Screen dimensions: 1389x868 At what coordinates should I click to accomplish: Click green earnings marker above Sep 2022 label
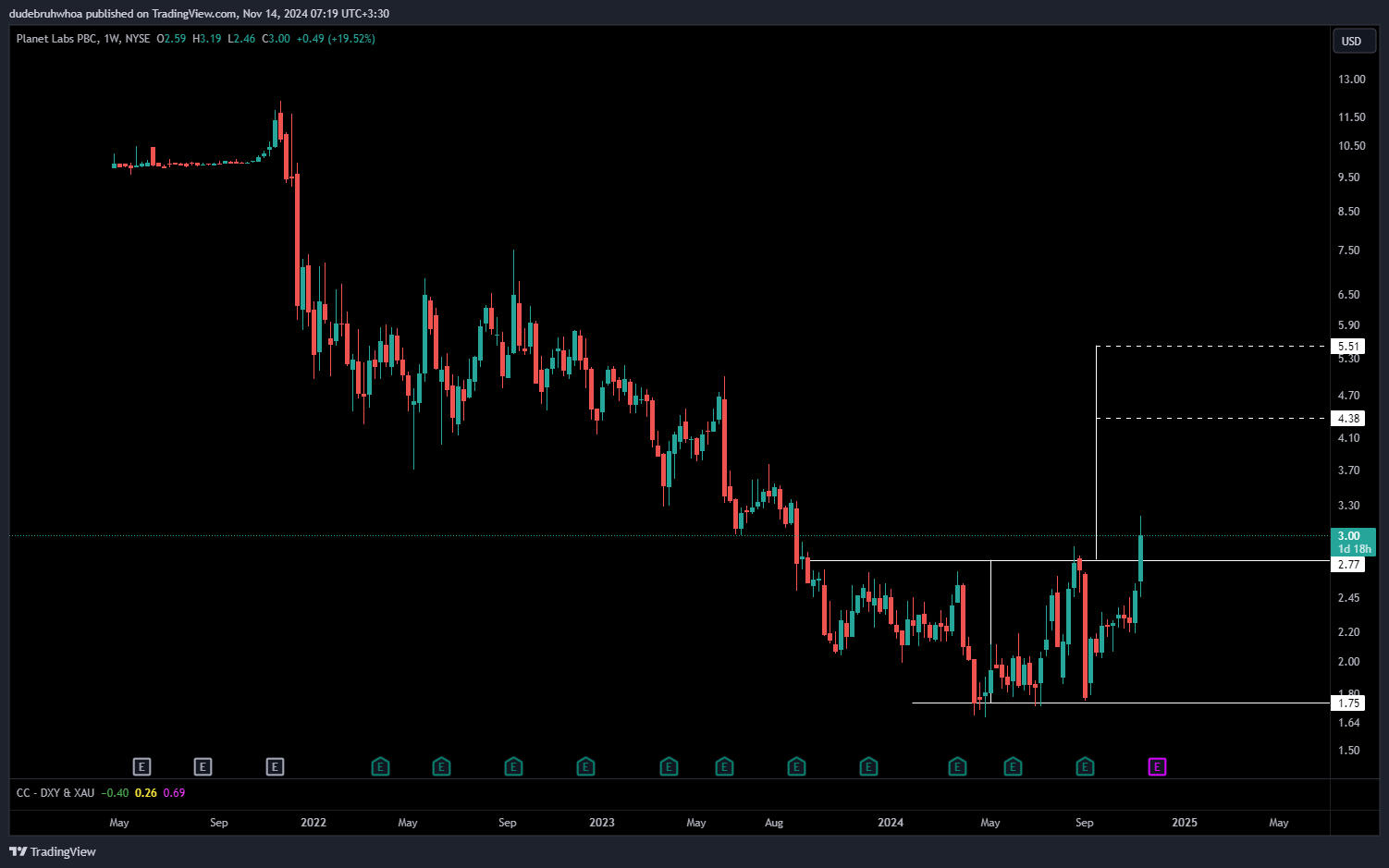point(513,766)
